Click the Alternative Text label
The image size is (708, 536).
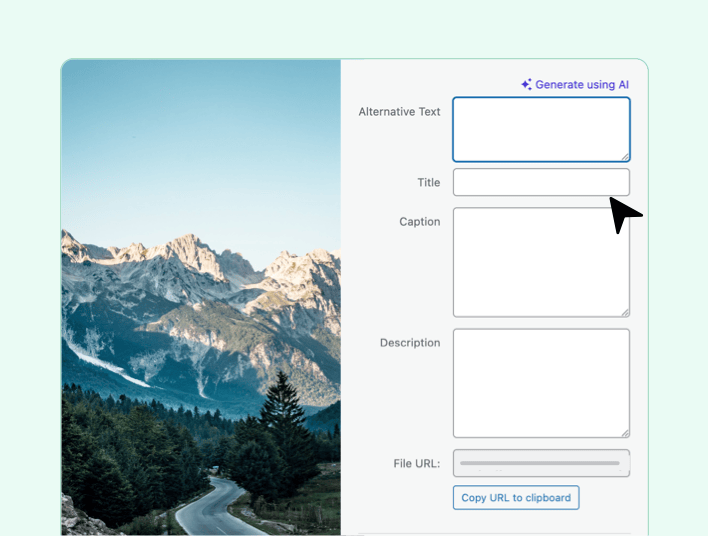pos(399,112)
